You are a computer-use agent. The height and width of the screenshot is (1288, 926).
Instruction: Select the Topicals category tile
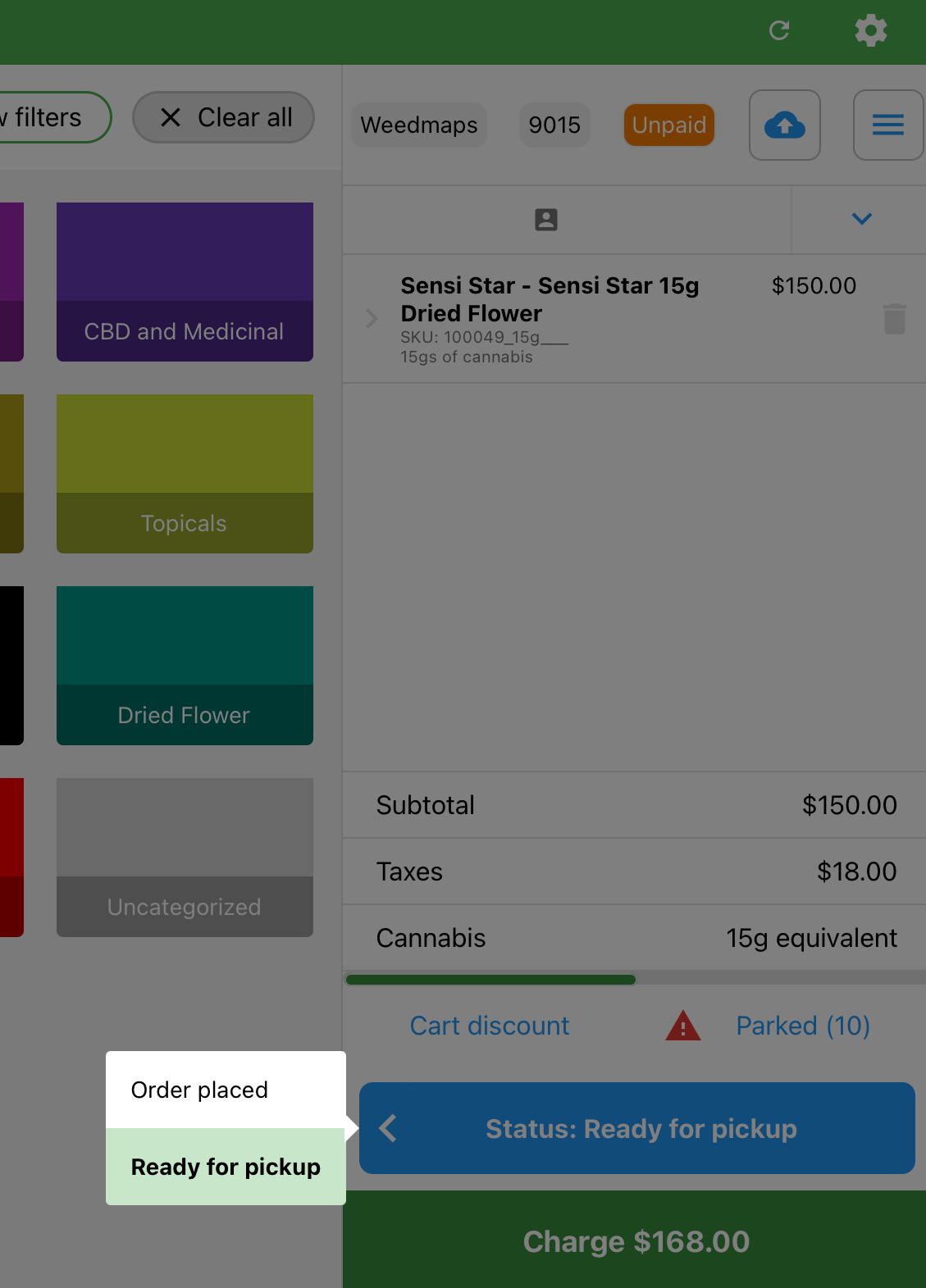click(185, 473)
